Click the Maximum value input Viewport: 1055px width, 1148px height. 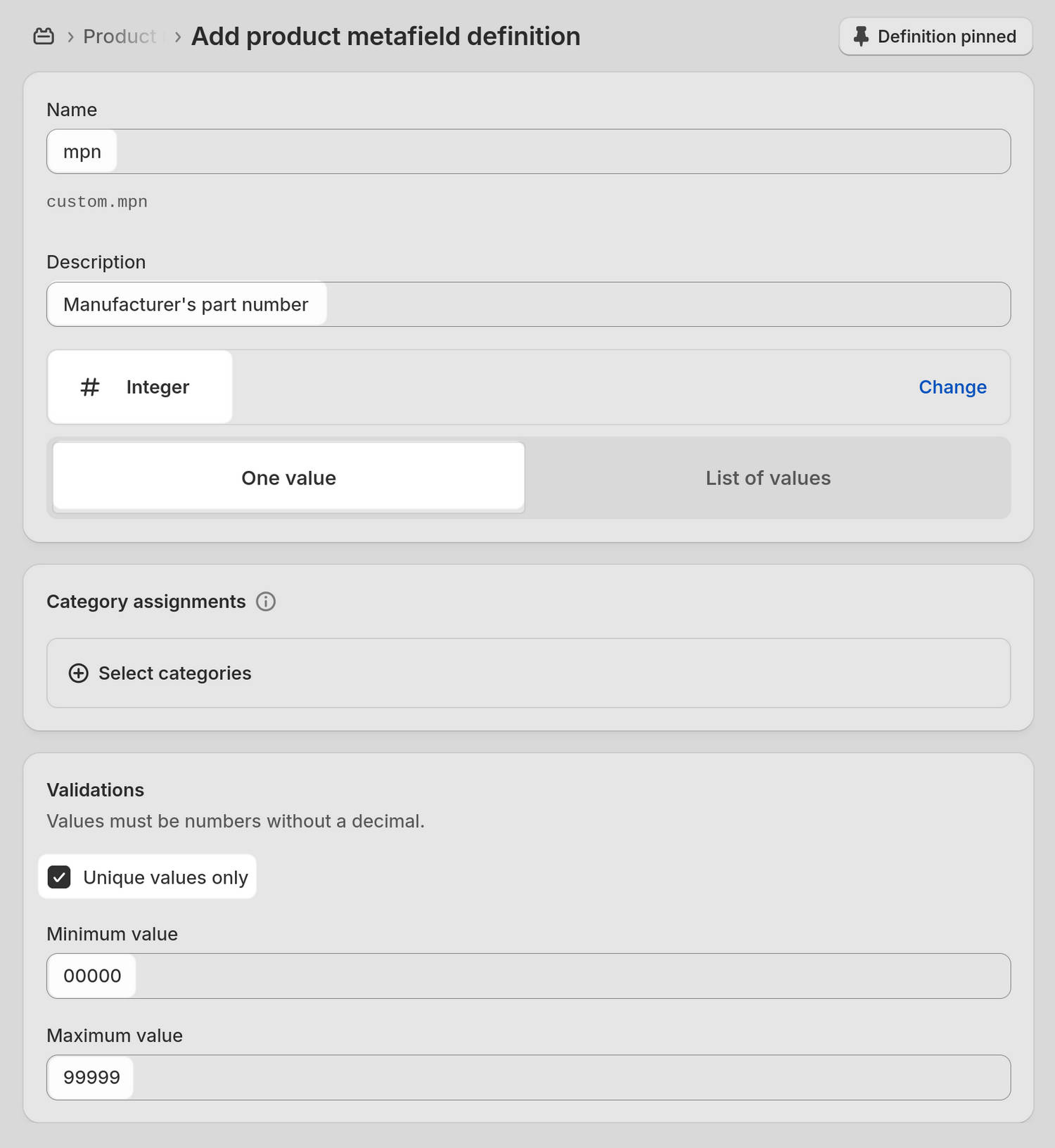(x=527, y=1077)
